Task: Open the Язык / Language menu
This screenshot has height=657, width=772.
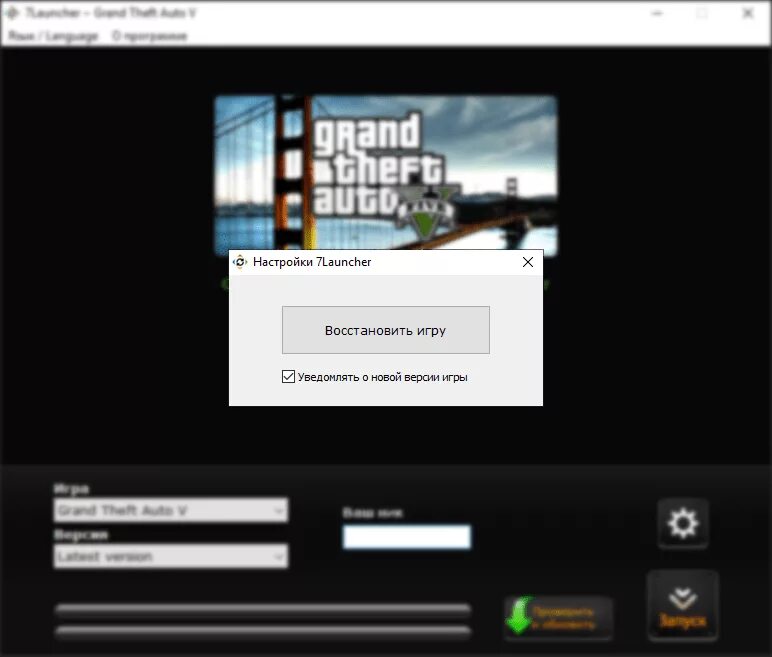Action: (x=53, y=36)
